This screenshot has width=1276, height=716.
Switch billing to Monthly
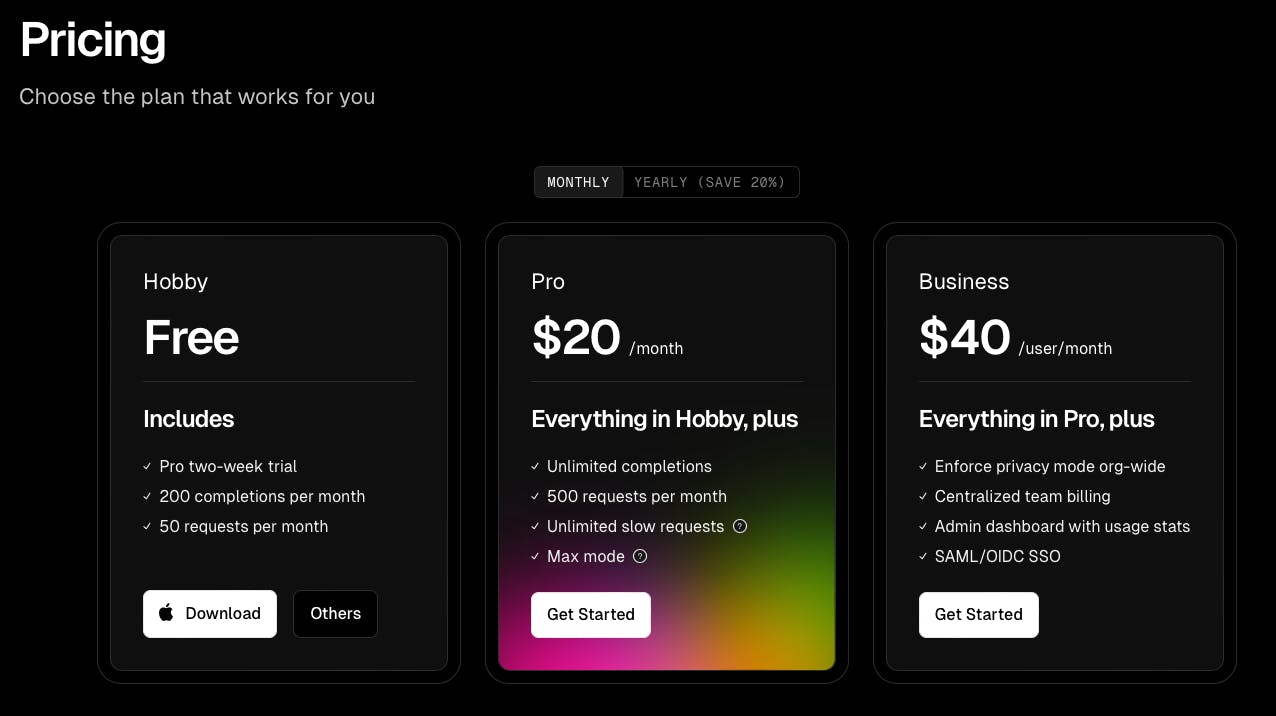point(578,182)
